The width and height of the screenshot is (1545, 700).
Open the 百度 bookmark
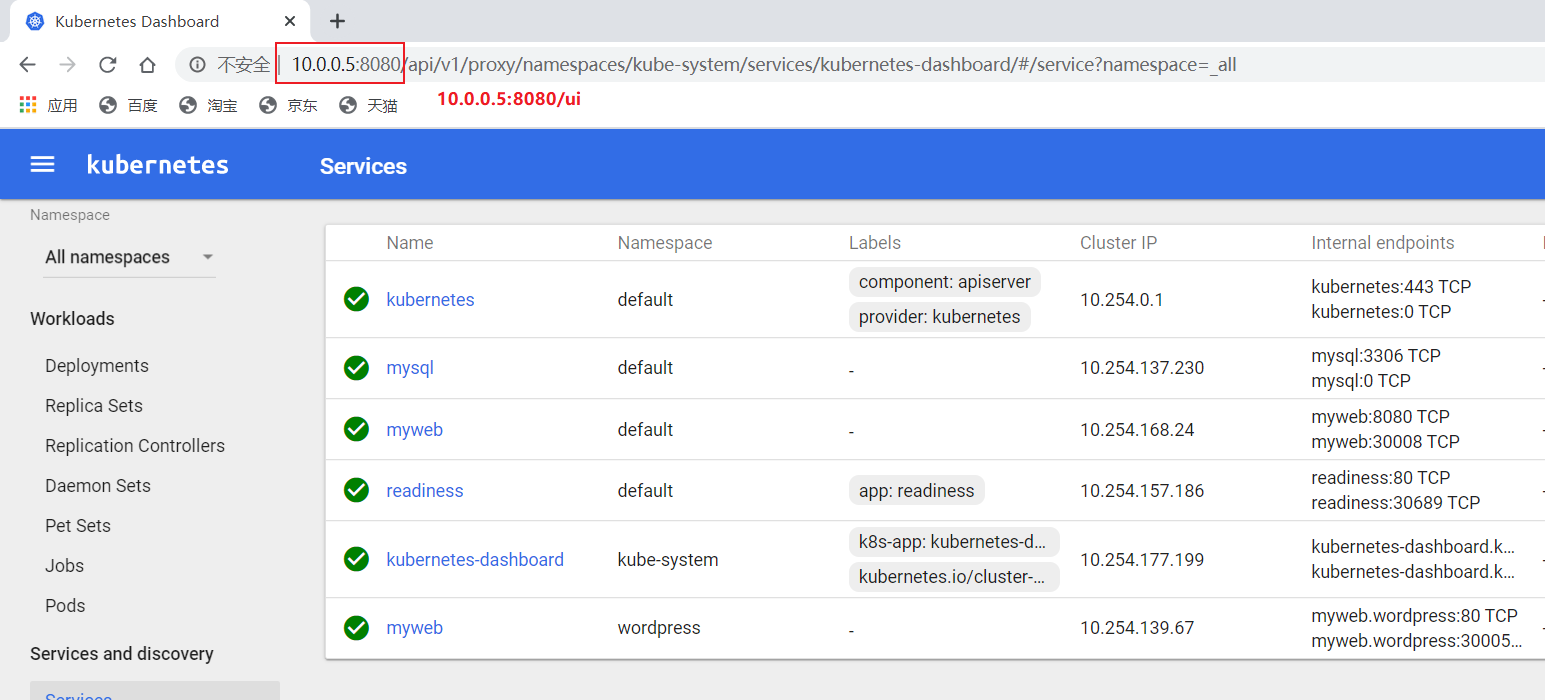(x=129, y=105)
